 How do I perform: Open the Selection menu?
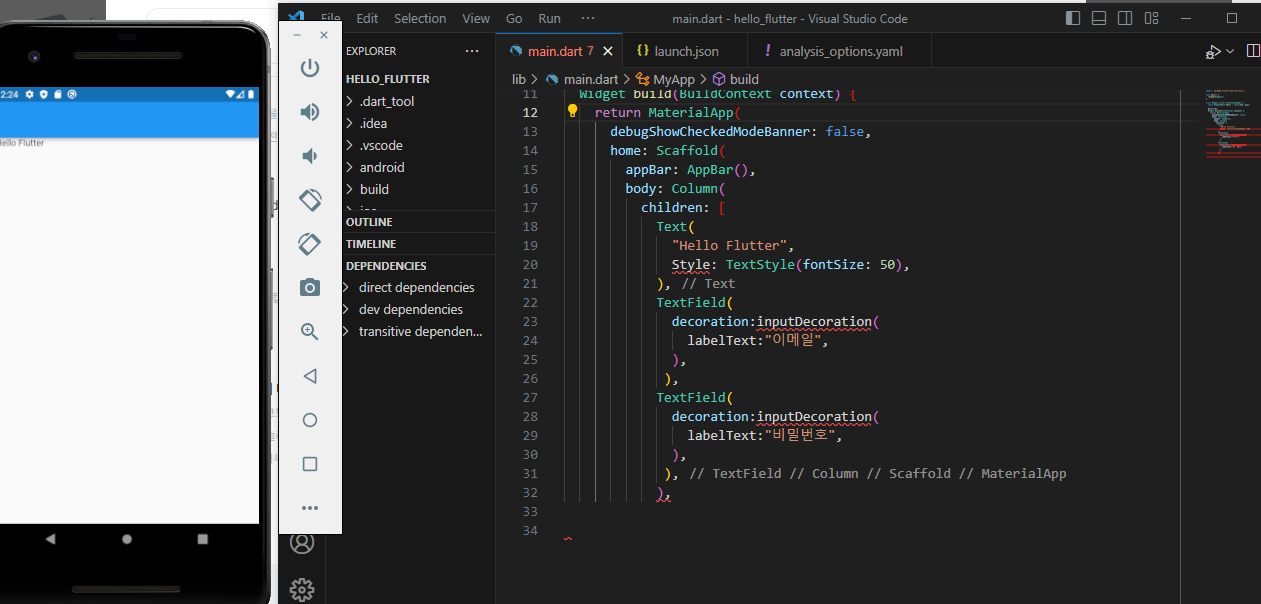pyautogui.click(x=420, y=18)
